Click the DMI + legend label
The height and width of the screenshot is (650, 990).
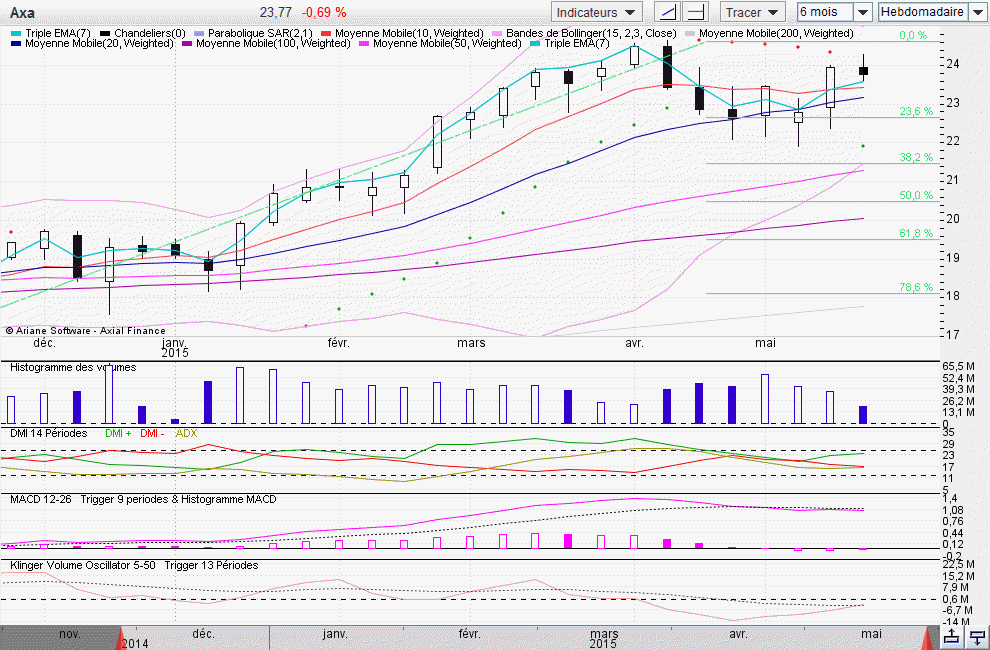click(x=118, y=433)
